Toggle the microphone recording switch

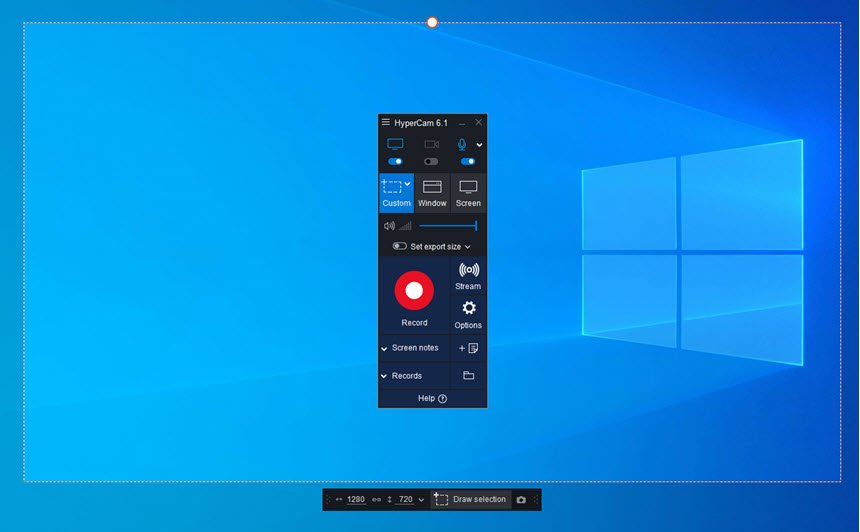click(468, 161)
